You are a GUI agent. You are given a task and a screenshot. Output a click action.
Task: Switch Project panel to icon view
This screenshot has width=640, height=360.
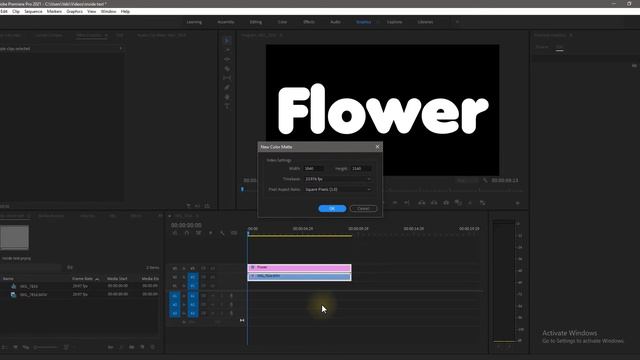coord(16,347)
